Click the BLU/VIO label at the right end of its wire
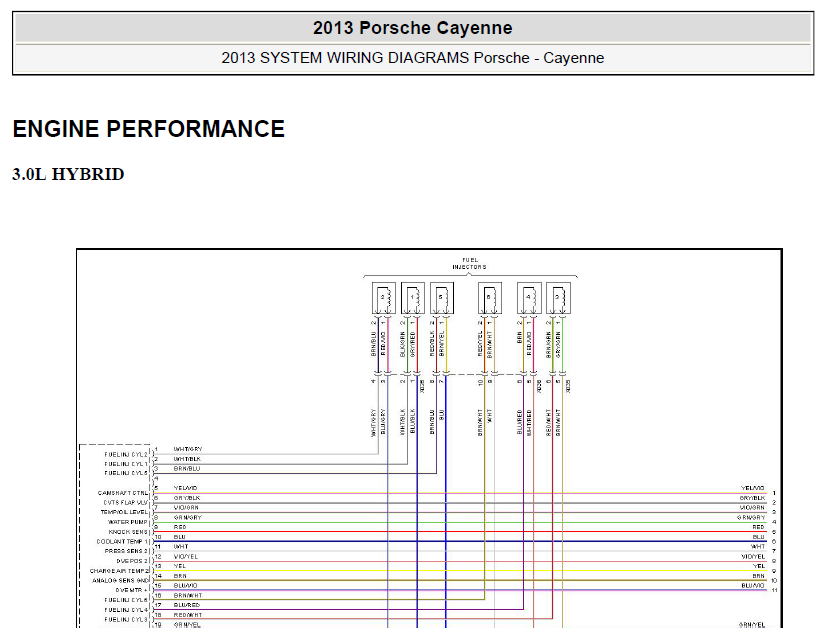The width and height of the screenshot is (818, 628). click(x=753, y=586)
